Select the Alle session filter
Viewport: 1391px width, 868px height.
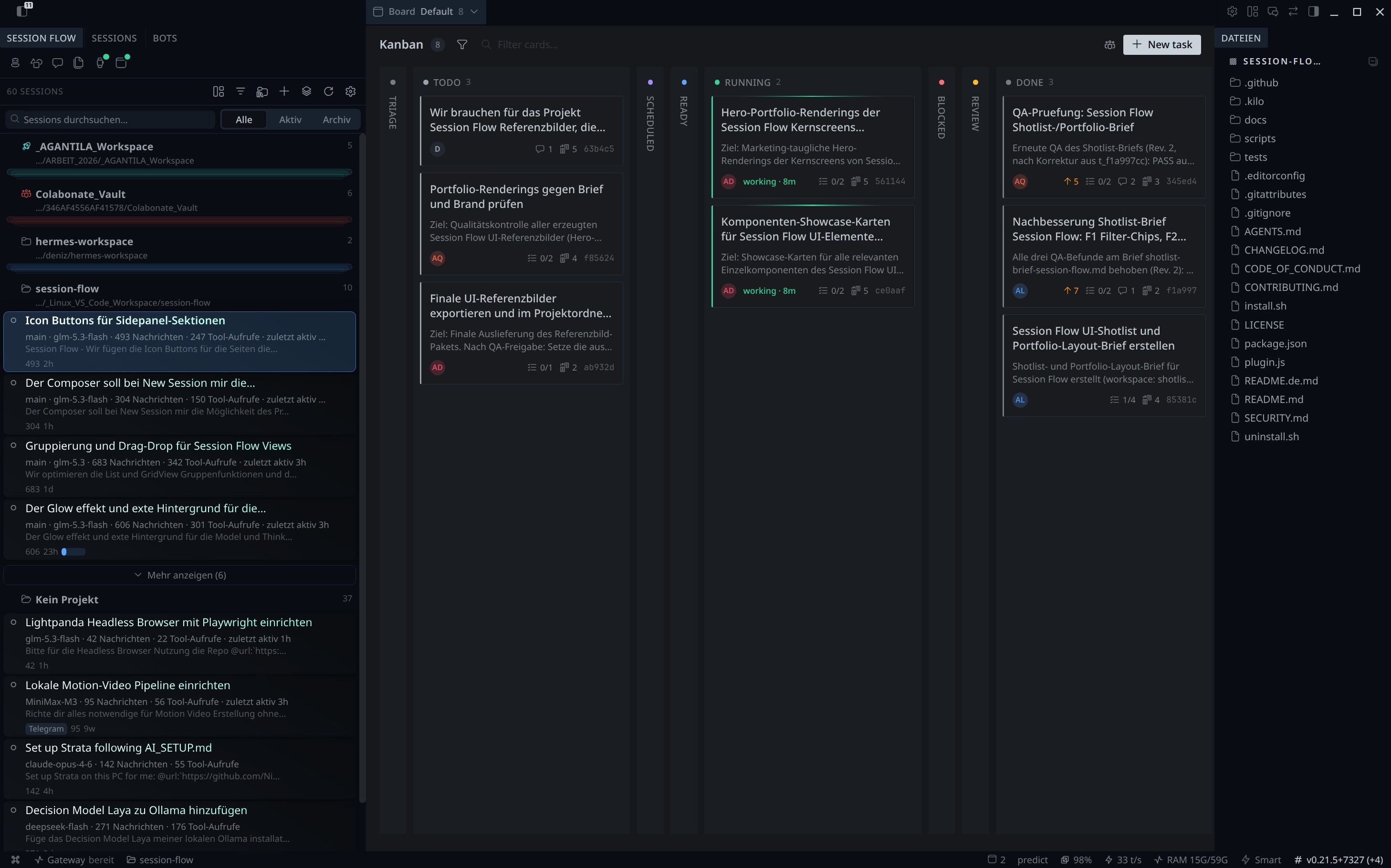(243, 119)
